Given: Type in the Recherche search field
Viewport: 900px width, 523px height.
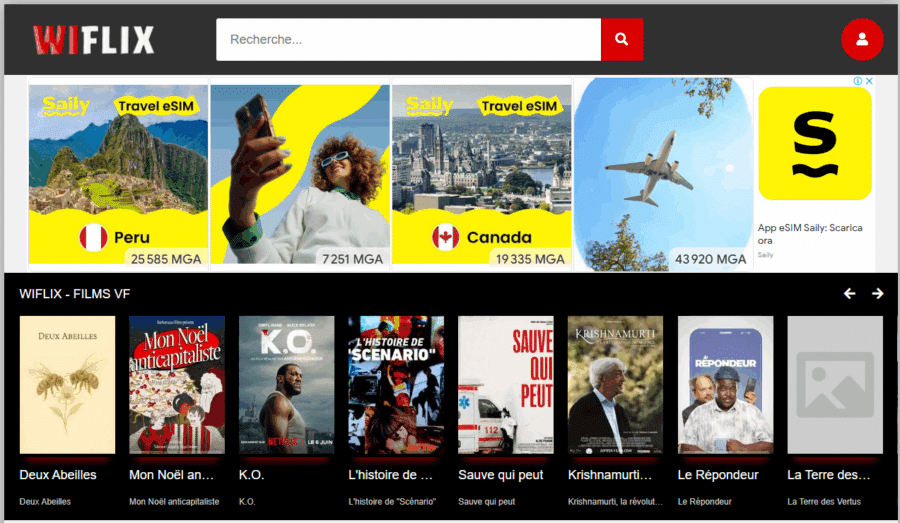Looking at the screenshot, I should click(x=408, y=40).
